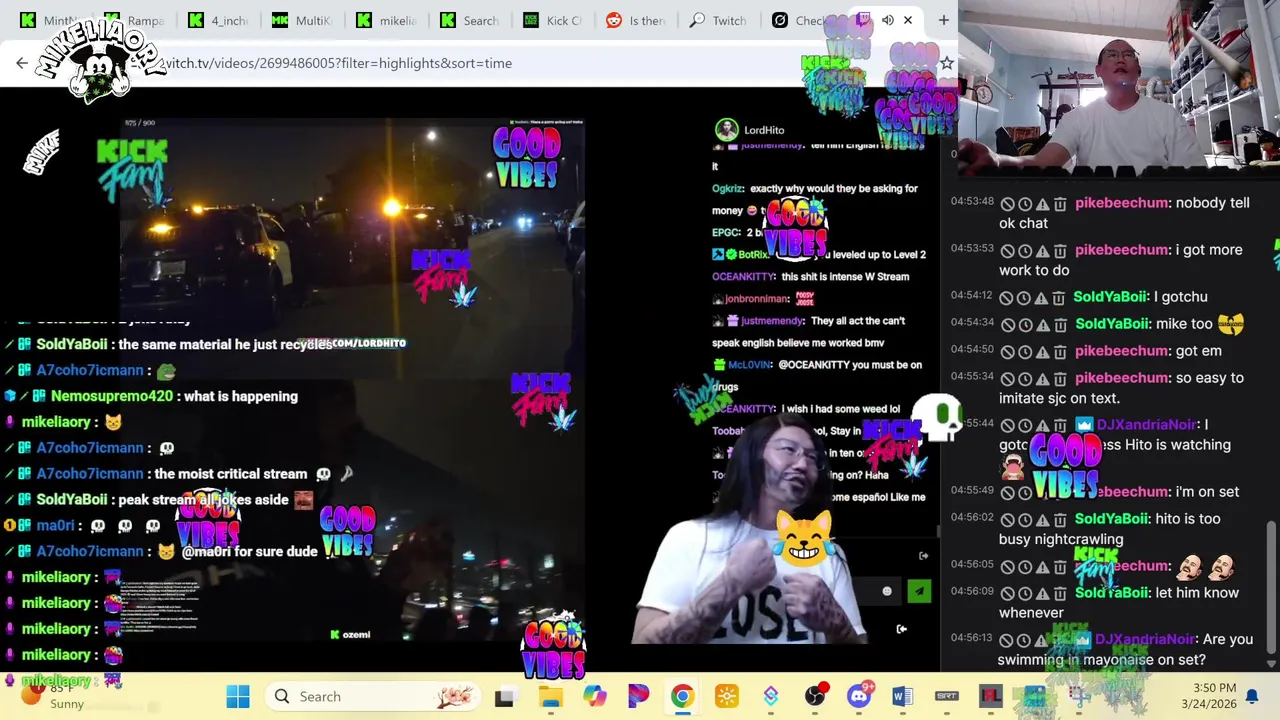
Task: Go back with the browser back arrow
Action: click(22, 63)
